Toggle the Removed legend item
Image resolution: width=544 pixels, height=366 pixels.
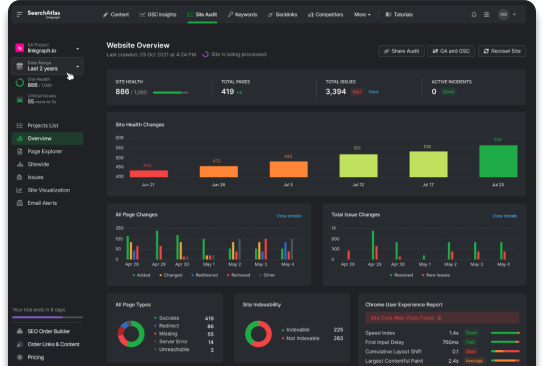(238, 275)
